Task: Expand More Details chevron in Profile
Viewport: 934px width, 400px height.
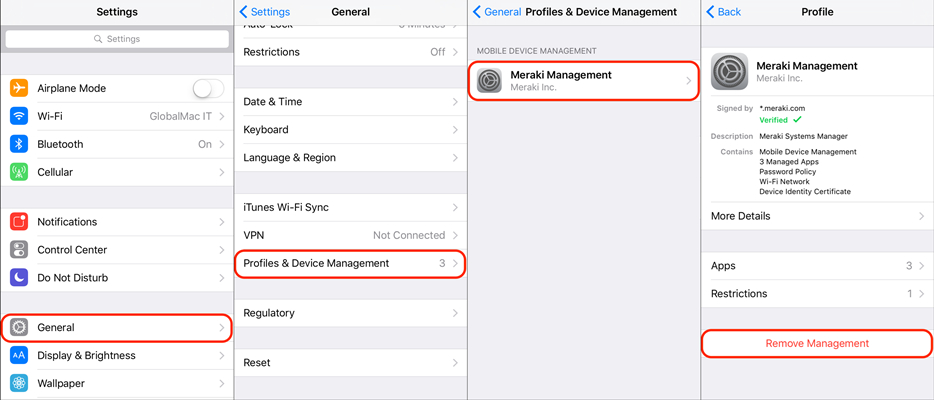Action: [x=921, y=216]
